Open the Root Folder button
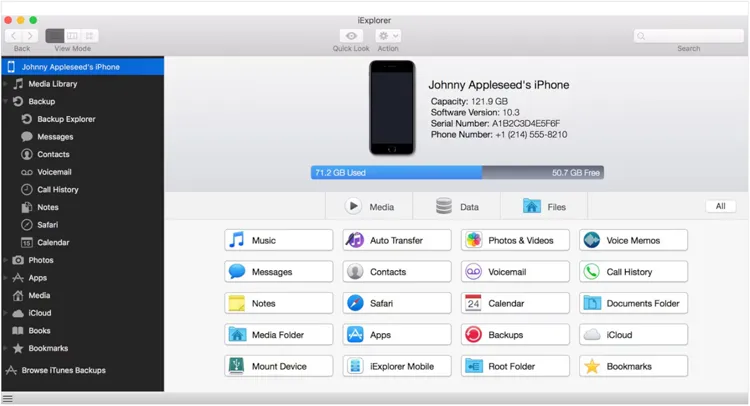Image resolution: width=750 pixels, height=406 pixels. (515, 366)
